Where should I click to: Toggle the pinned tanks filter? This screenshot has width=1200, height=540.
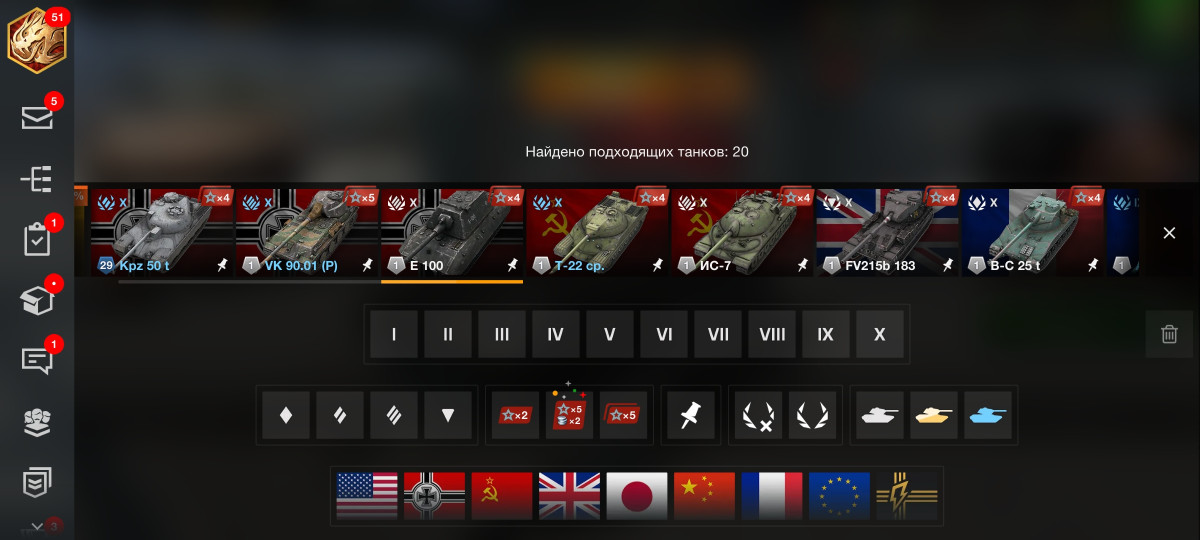point(689,415)
